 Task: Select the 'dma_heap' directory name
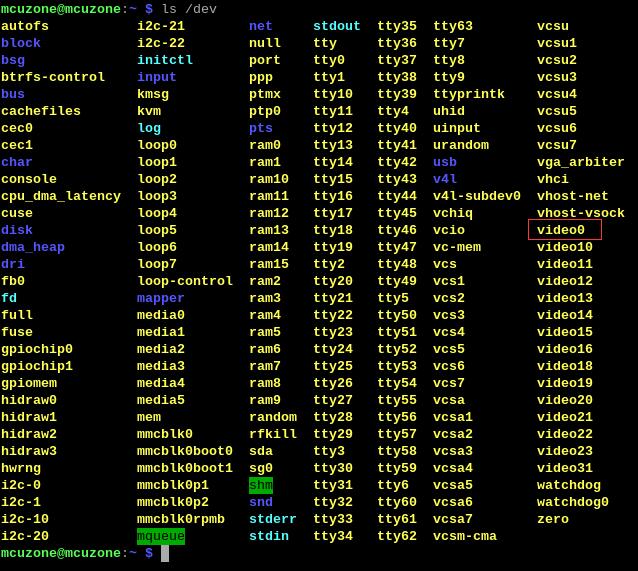[33, 247]
